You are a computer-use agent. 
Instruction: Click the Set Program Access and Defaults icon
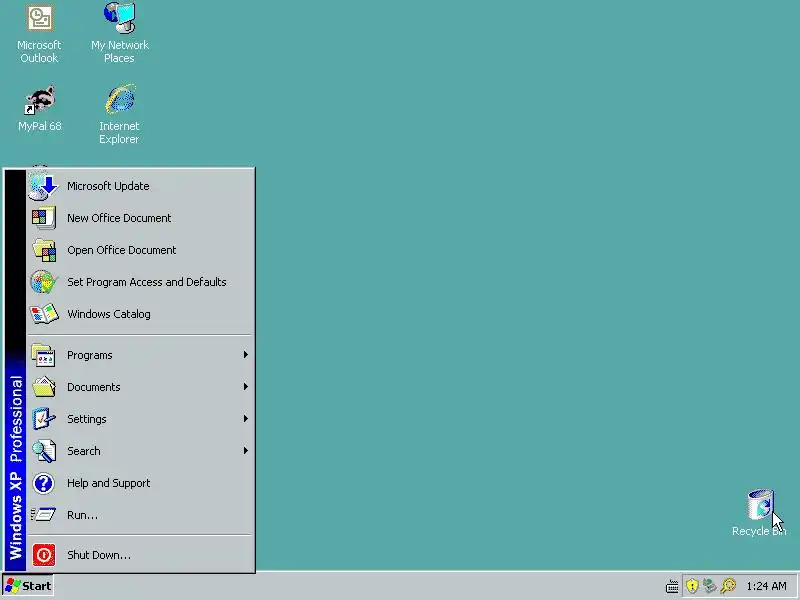pyautogui.click(x=43, y=282)
